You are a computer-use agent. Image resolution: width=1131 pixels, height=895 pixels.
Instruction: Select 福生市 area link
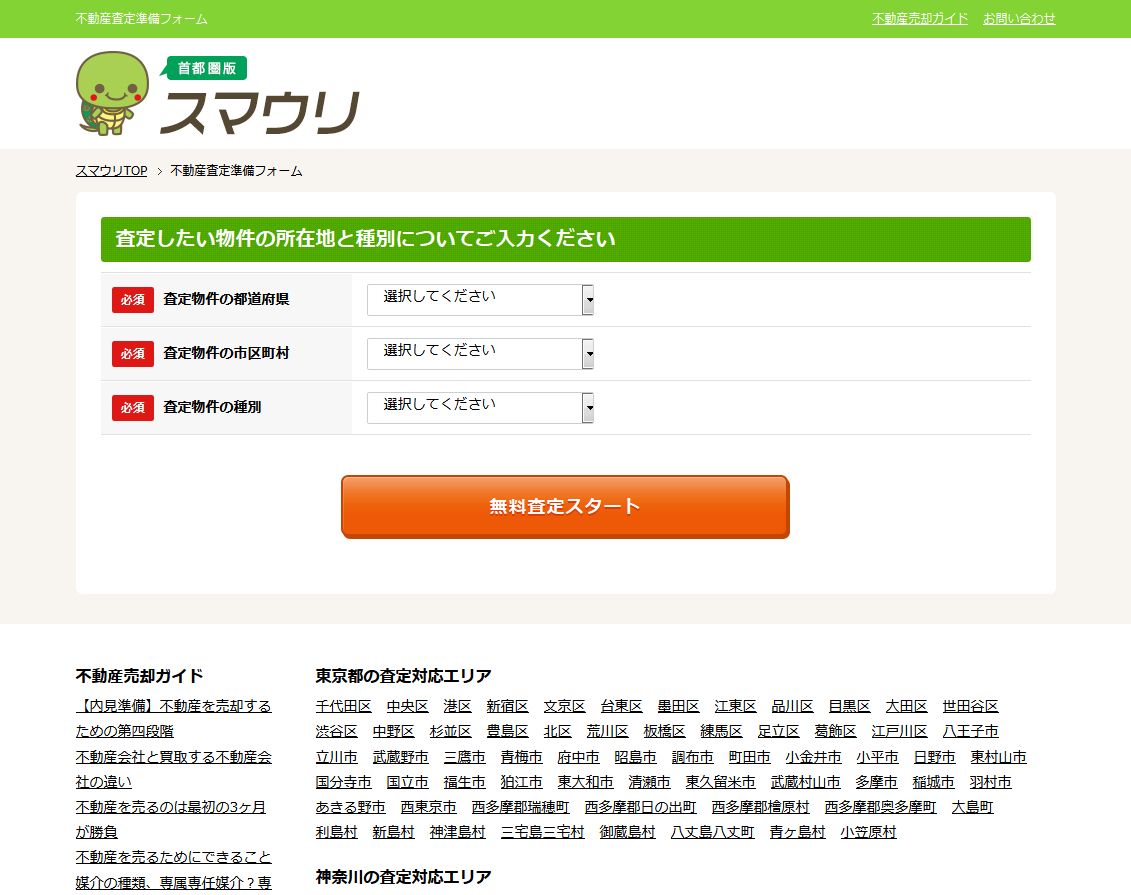click(x=465, y=782)
